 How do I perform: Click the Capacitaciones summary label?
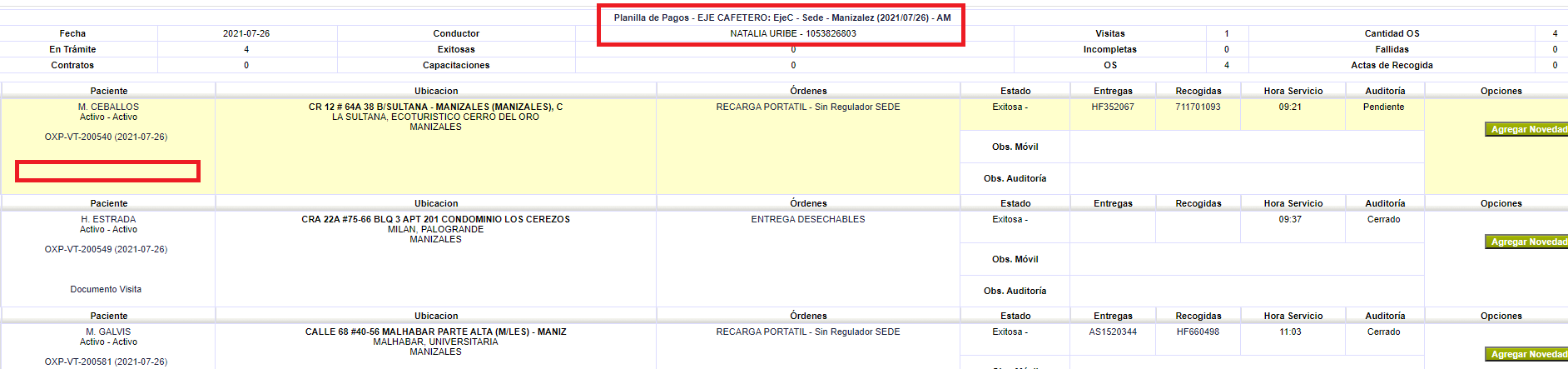tap(456, 65)
